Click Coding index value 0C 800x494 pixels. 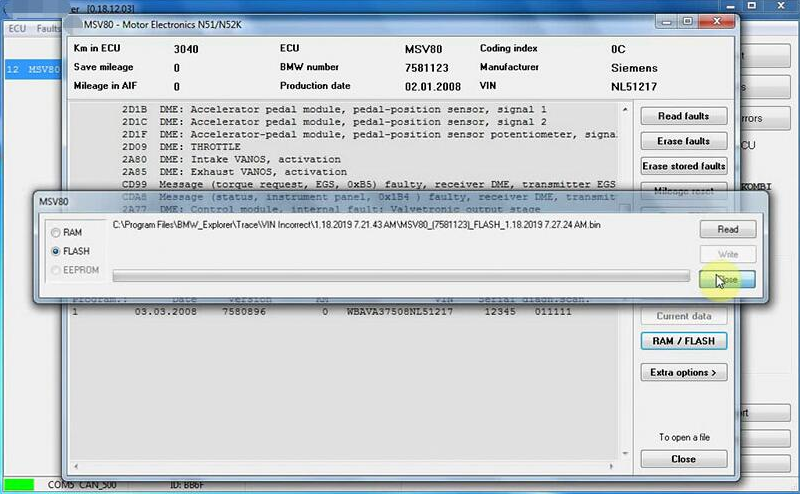(618, 49)
